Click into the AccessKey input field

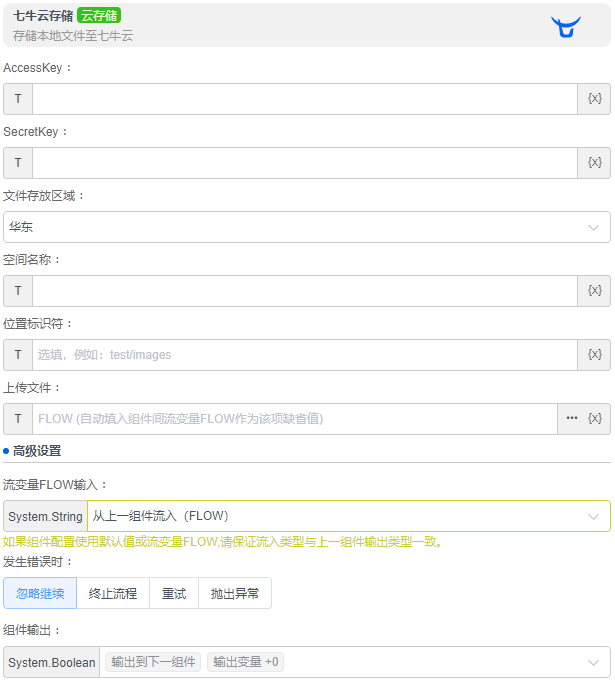click(x=305, y=99)
